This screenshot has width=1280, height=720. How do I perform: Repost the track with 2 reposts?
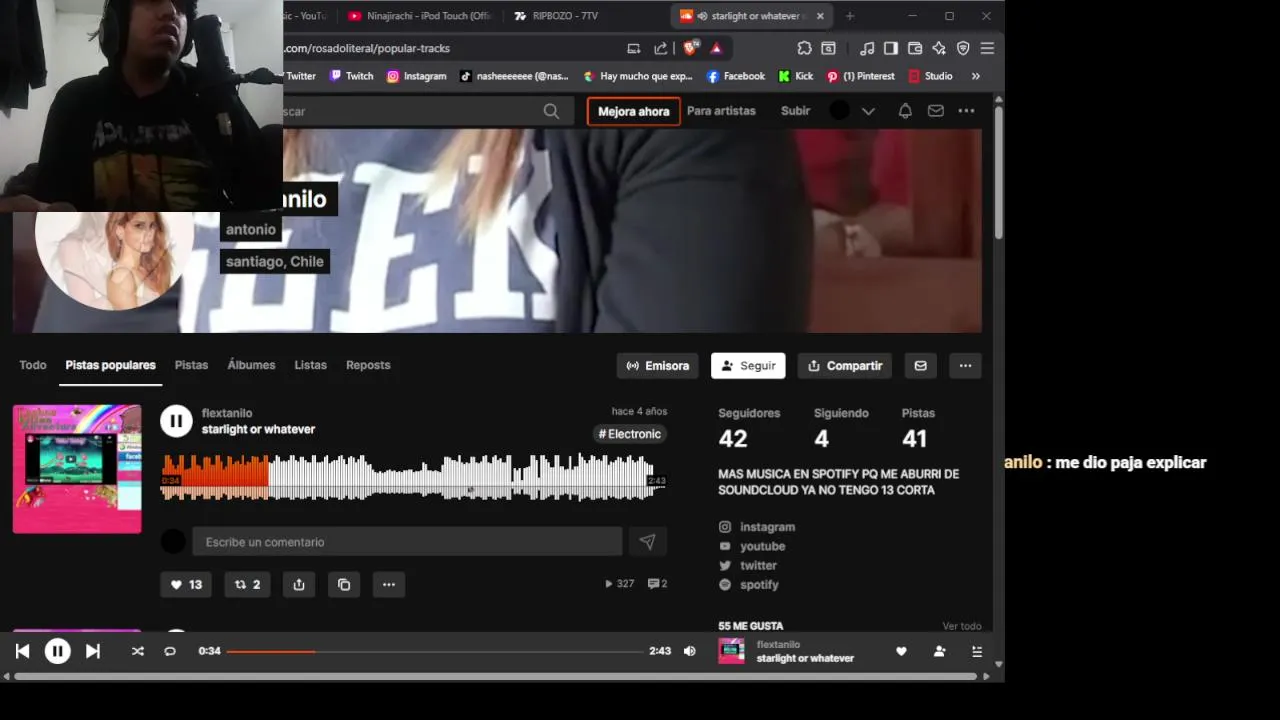pyautogui.click(x=247, y=585)
